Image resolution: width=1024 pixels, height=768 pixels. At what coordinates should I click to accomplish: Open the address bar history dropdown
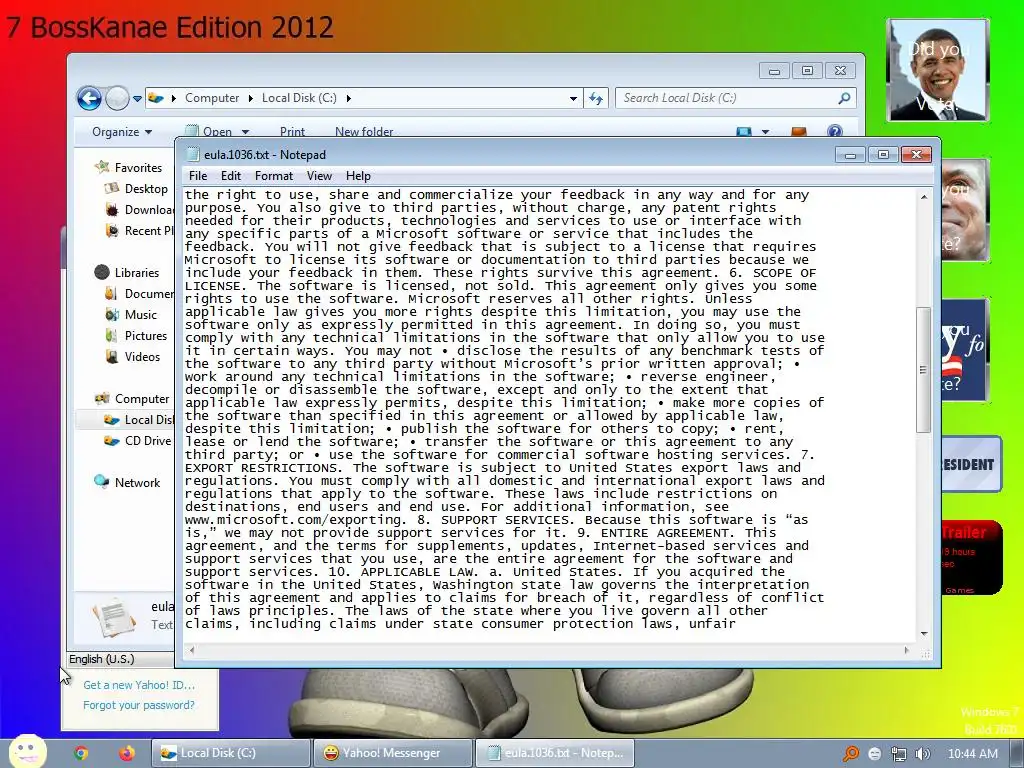[x=573, y=99]
